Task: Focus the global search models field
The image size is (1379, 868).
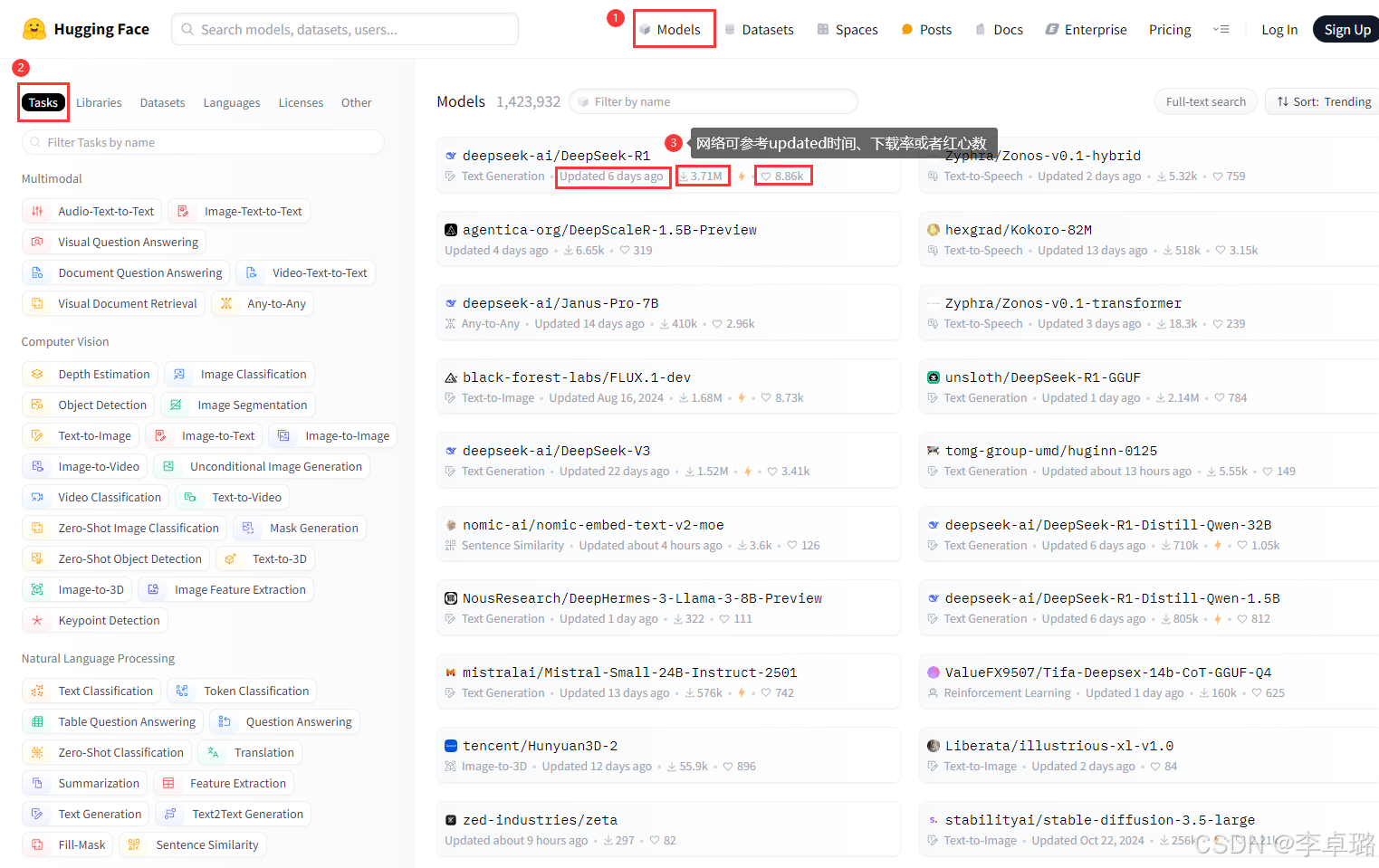Action: click(345, 29)
